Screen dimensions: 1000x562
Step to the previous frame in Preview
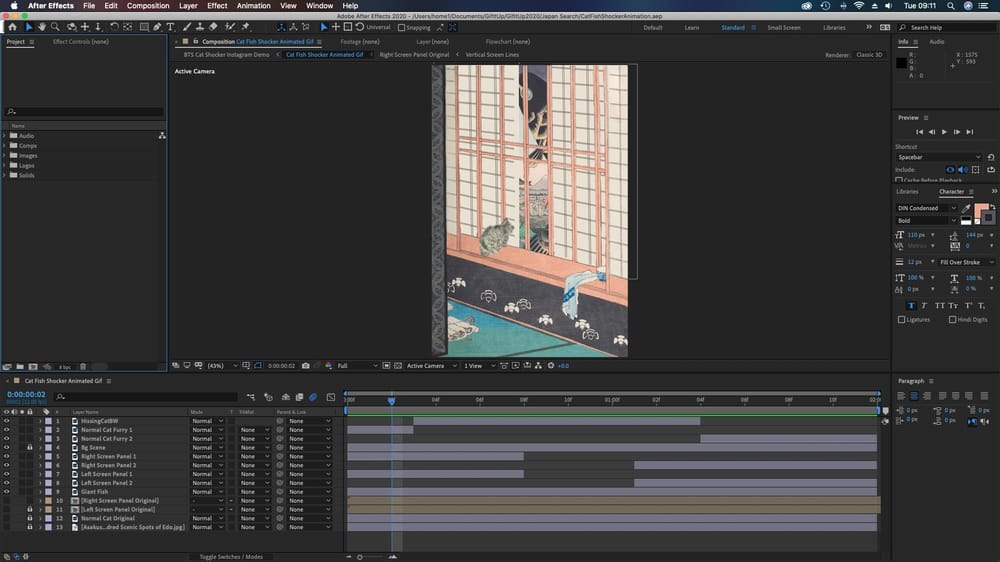[932, 132]
